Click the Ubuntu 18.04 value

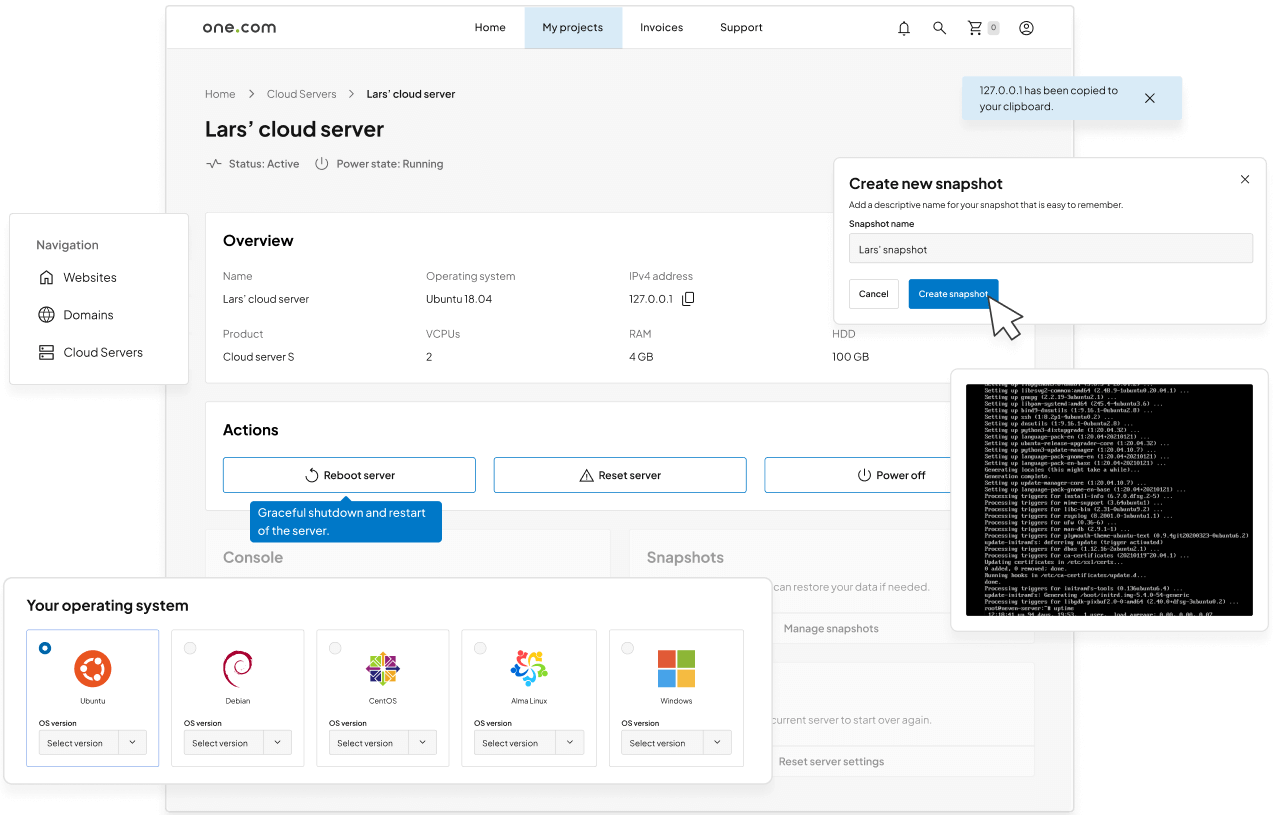click(x=459, y=299)
